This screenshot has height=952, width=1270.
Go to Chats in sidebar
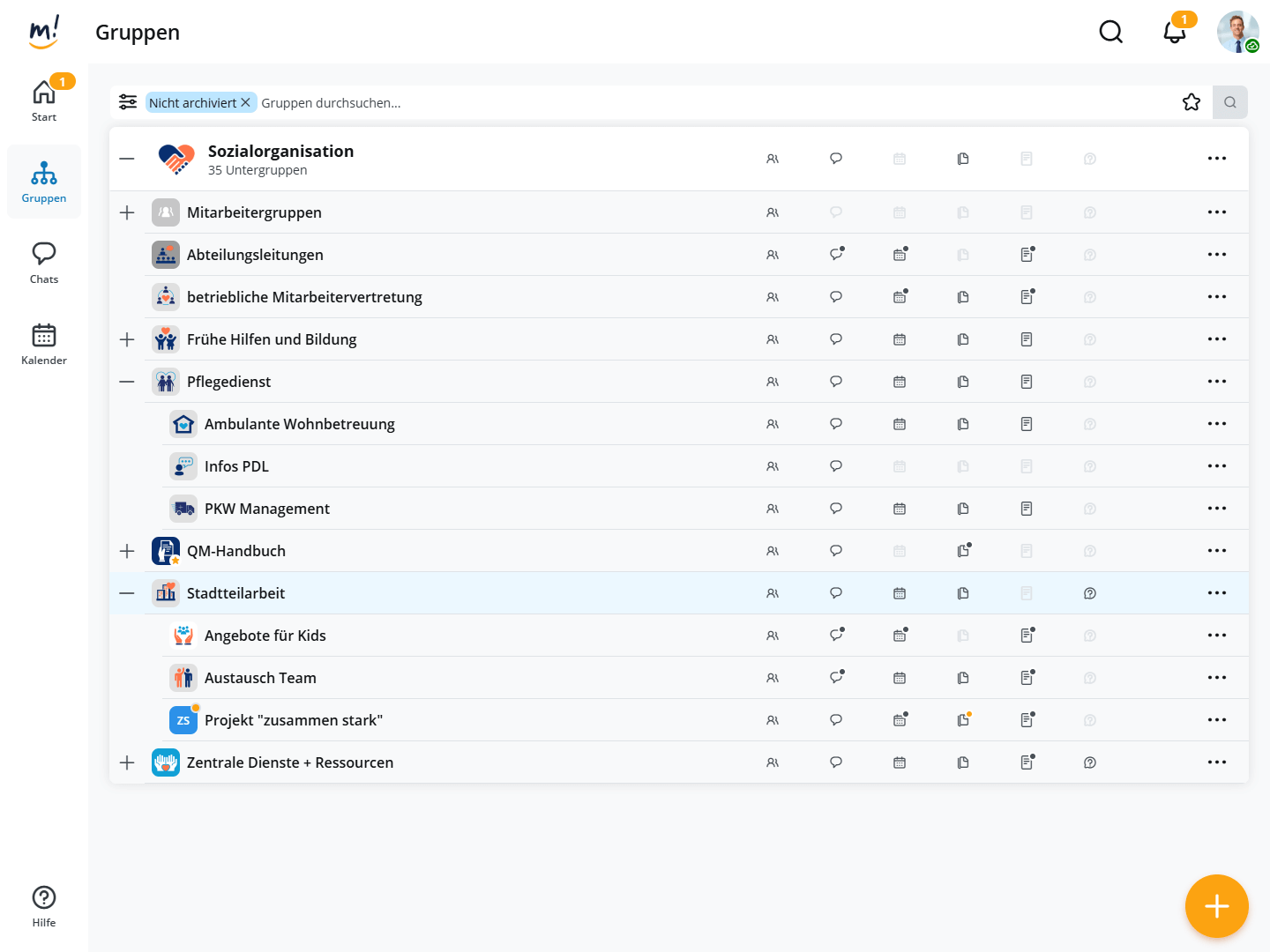point(44,263)
